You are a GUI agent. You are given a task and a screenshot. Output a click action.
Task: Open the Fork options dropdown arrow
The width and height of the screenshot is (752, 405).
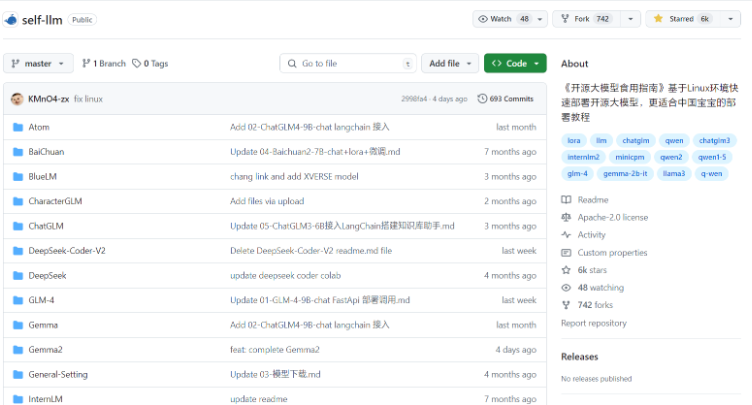[631, 19]
